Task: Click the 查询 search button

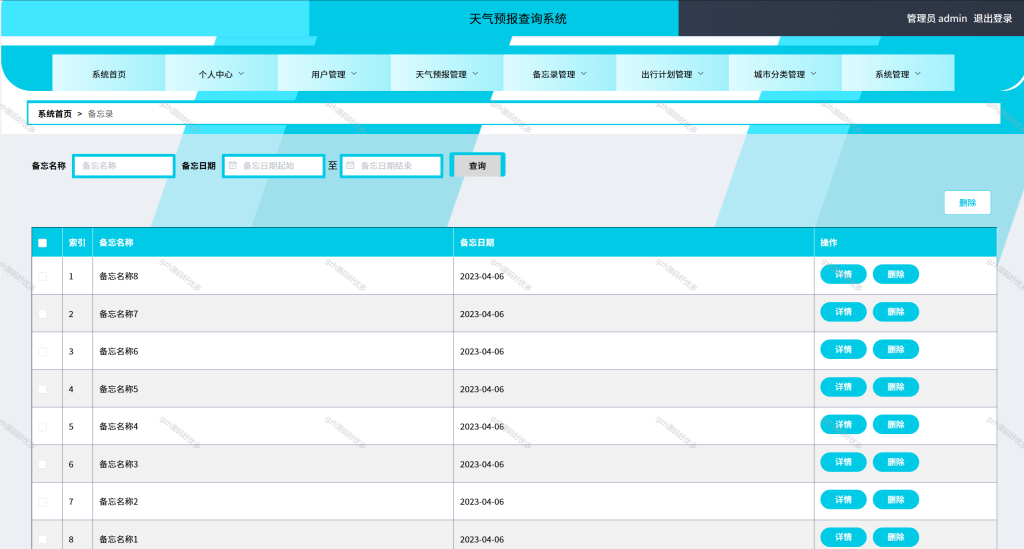Action: coord(477,166)
